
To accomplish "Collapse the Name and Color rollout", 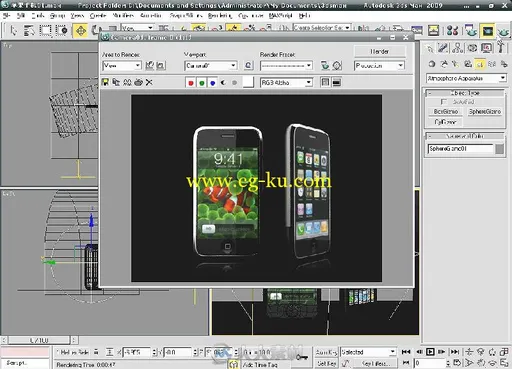I will coord(465,136).
